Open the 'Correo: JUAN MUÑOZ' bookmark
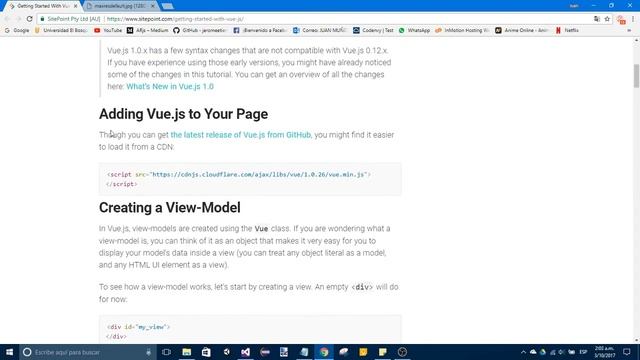The height and width of the screenshot is (360, 640). click(320, 30)
